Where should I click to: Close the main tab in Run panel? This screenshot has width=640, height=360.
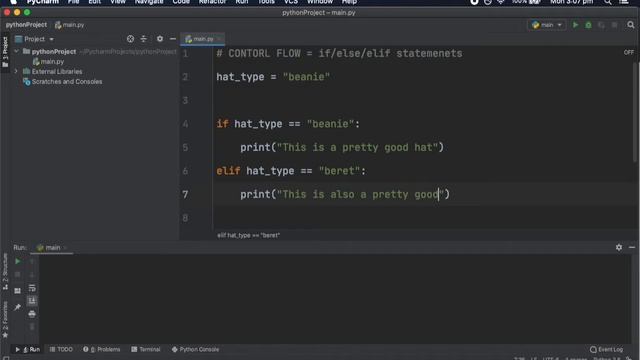[x=65, y=248]
